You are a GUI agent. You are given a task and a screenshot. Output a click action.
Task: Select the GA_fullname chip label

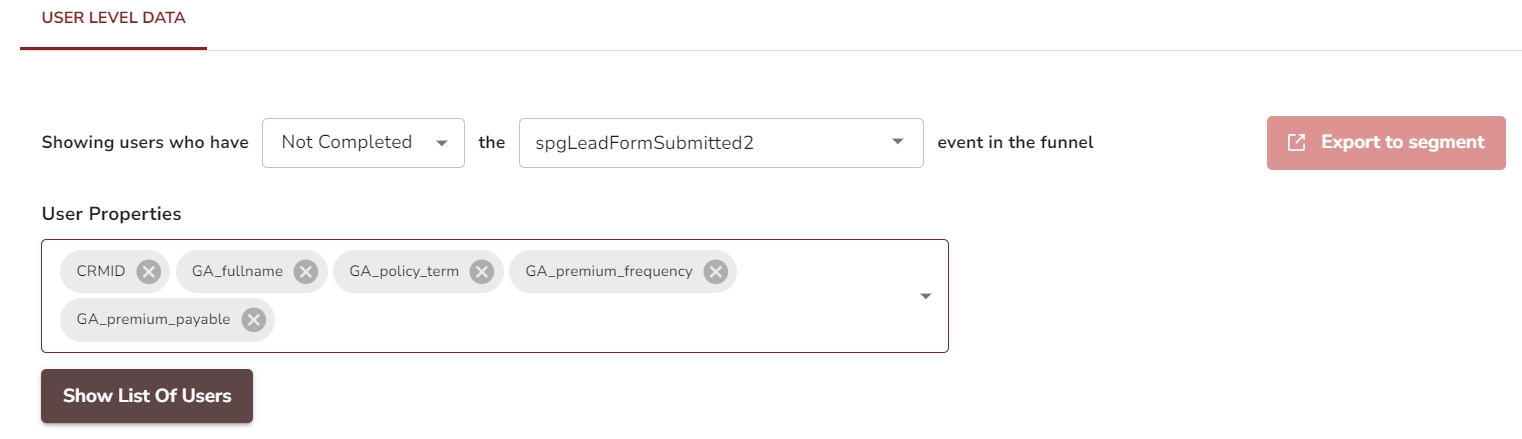click(x=237, y=272)
